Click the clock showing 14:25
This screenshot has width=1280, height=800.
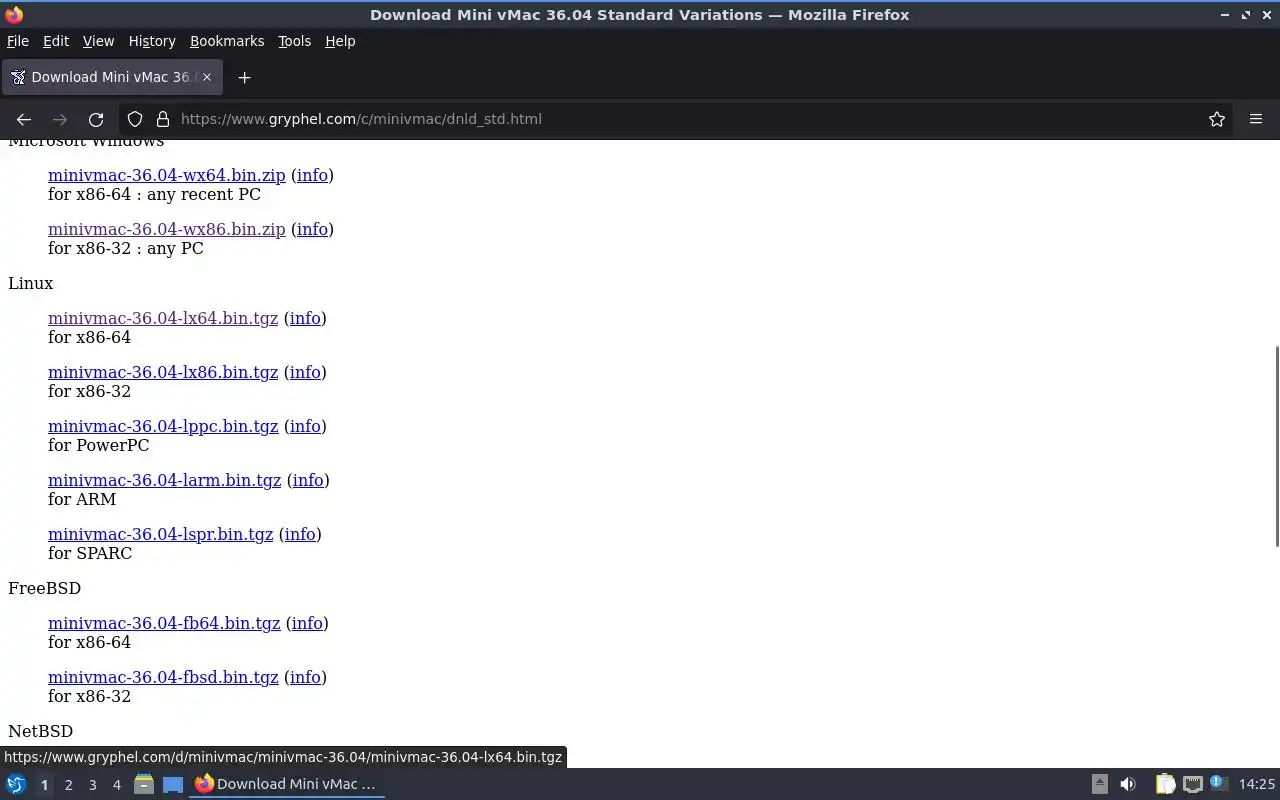1256,784
